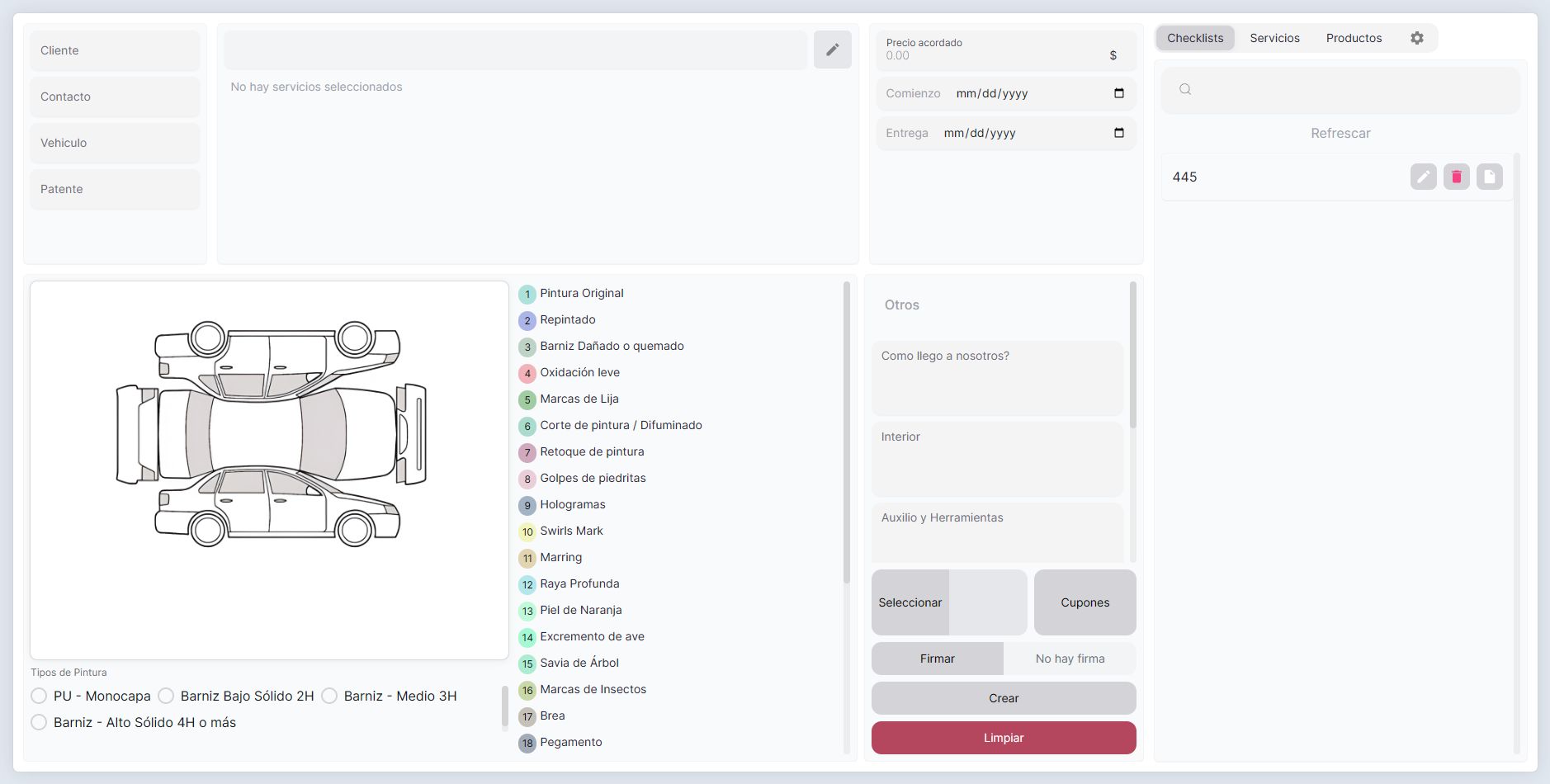Open calendar picker for Comienzo date

point(1118,93)
